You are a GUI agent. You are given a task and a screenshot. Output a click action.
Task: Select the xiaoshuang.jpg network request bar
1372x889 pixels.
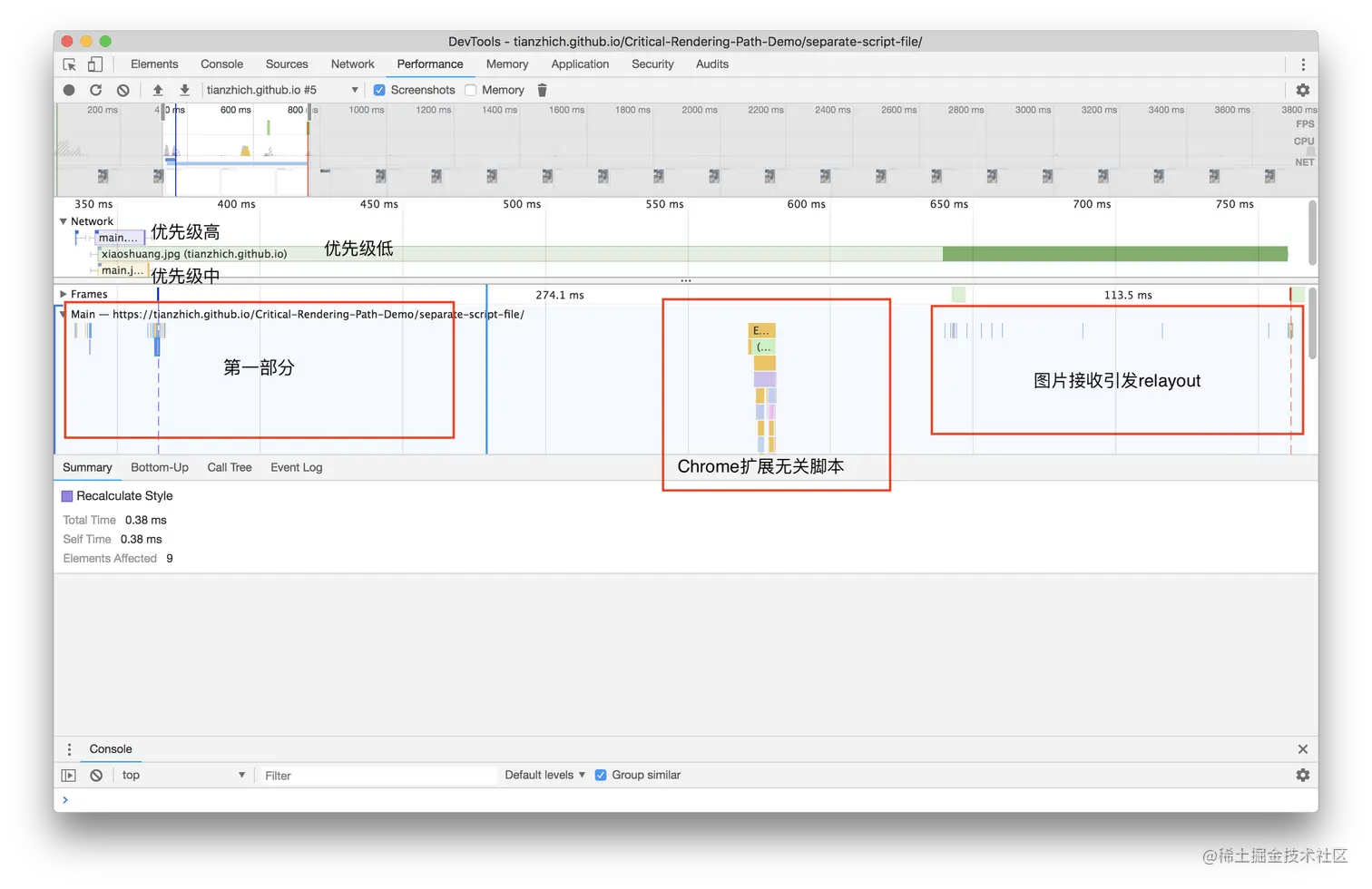click(x=692, y=254)
